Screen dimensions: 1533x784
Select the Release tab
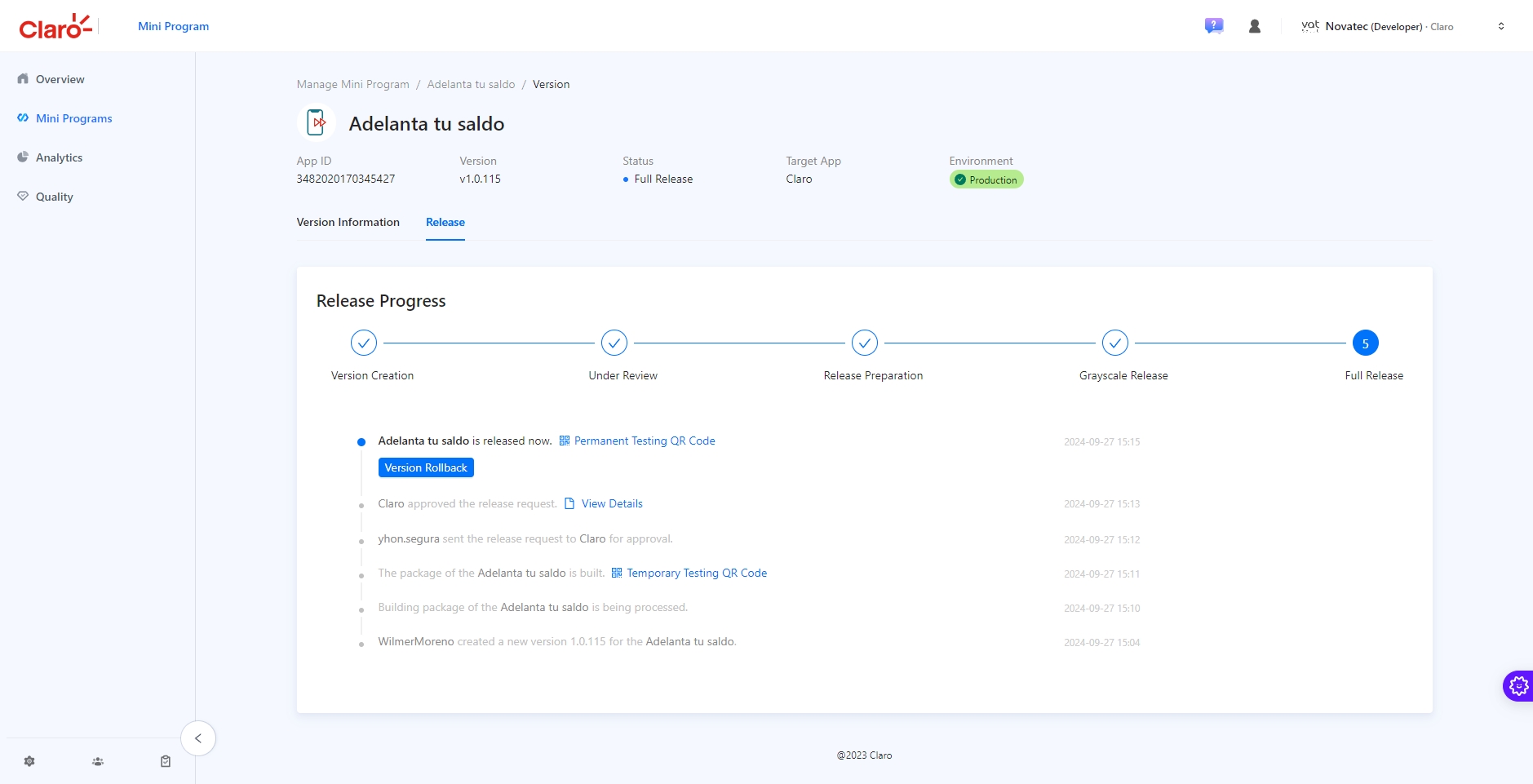[x=445, y=222]
